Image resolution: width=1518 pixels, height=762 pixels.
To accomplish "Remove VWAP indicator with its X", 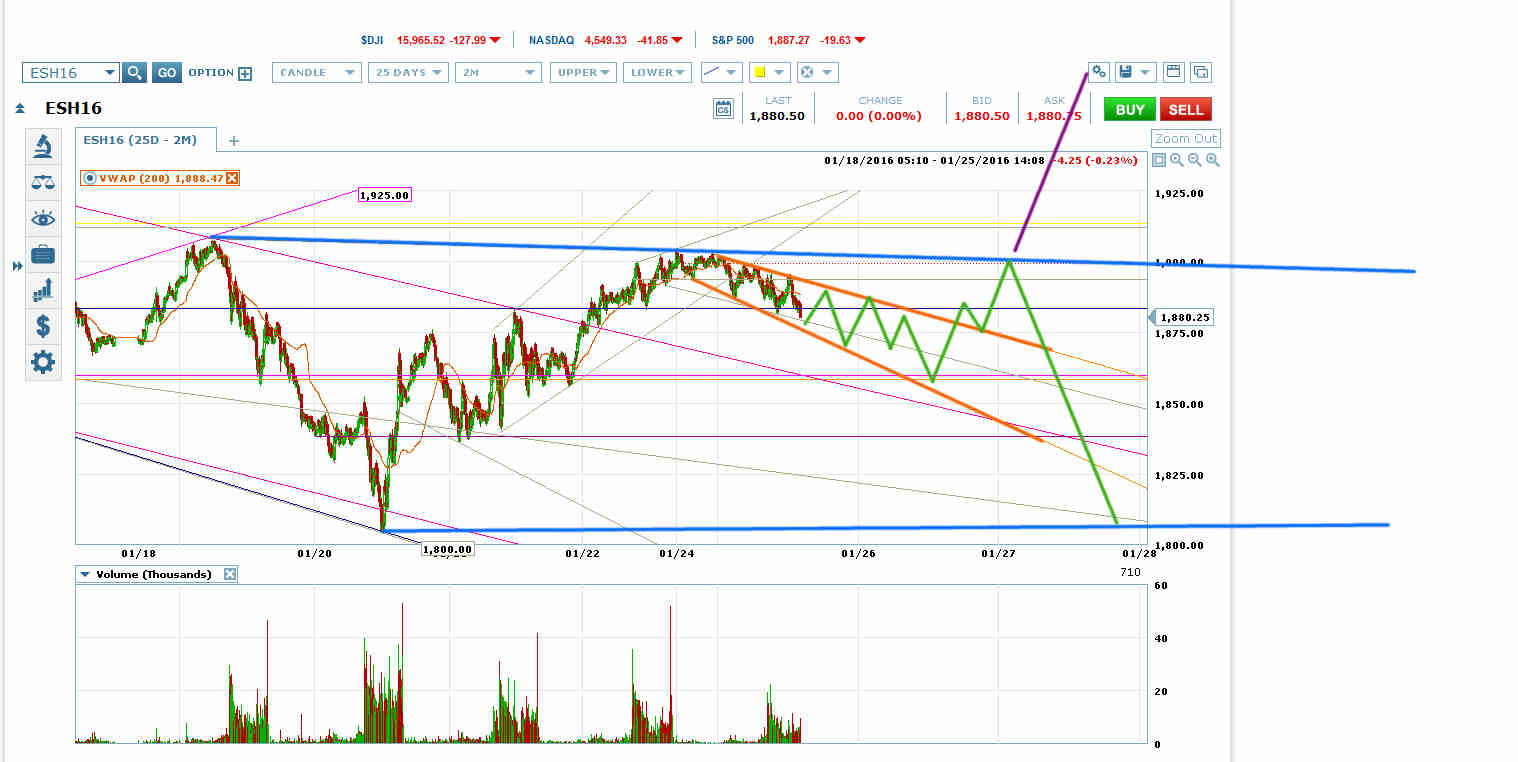I will [232, 178].
